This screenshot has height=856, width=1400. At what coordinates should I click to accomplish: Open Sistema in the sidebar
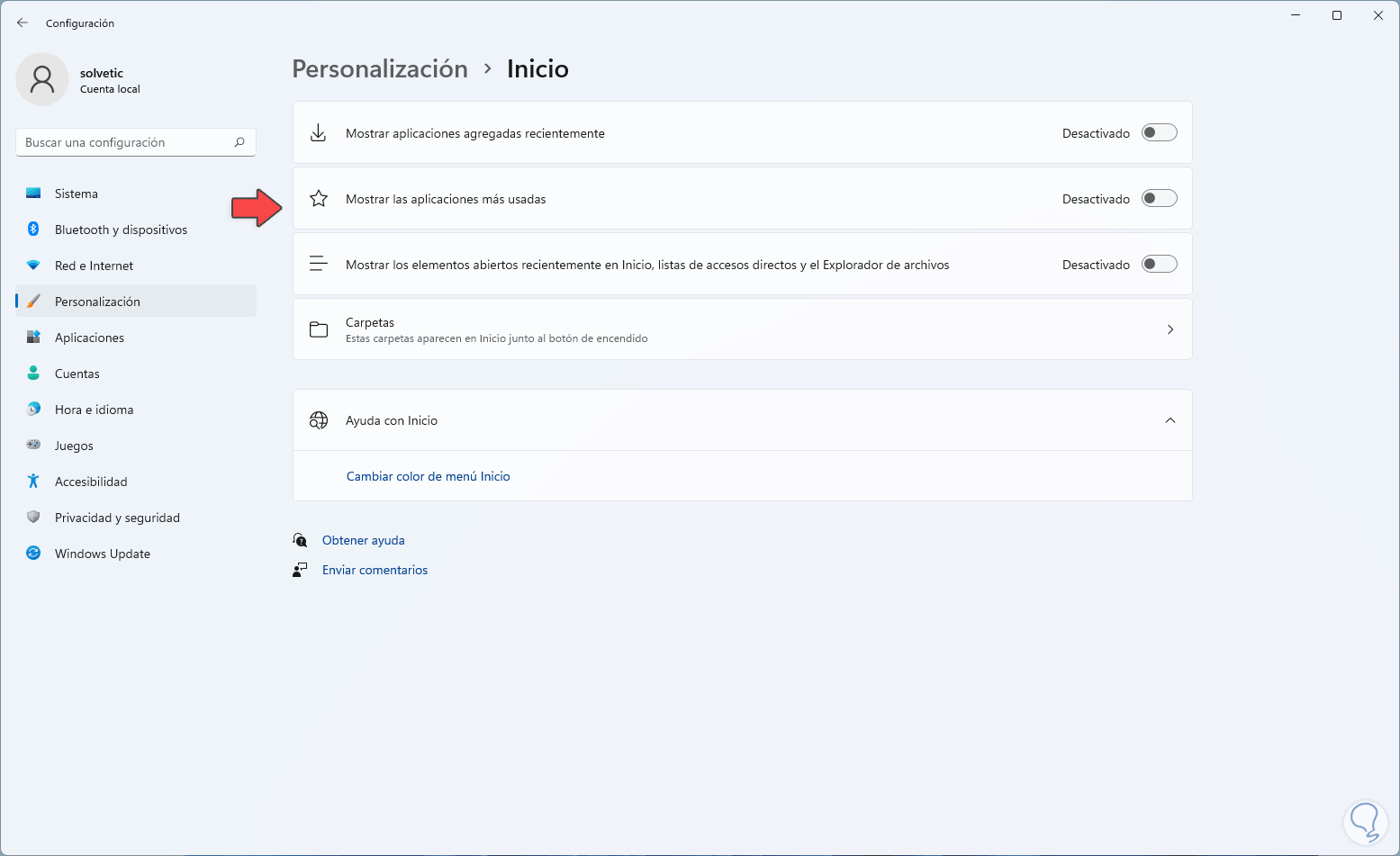click(x=77, y=194)
